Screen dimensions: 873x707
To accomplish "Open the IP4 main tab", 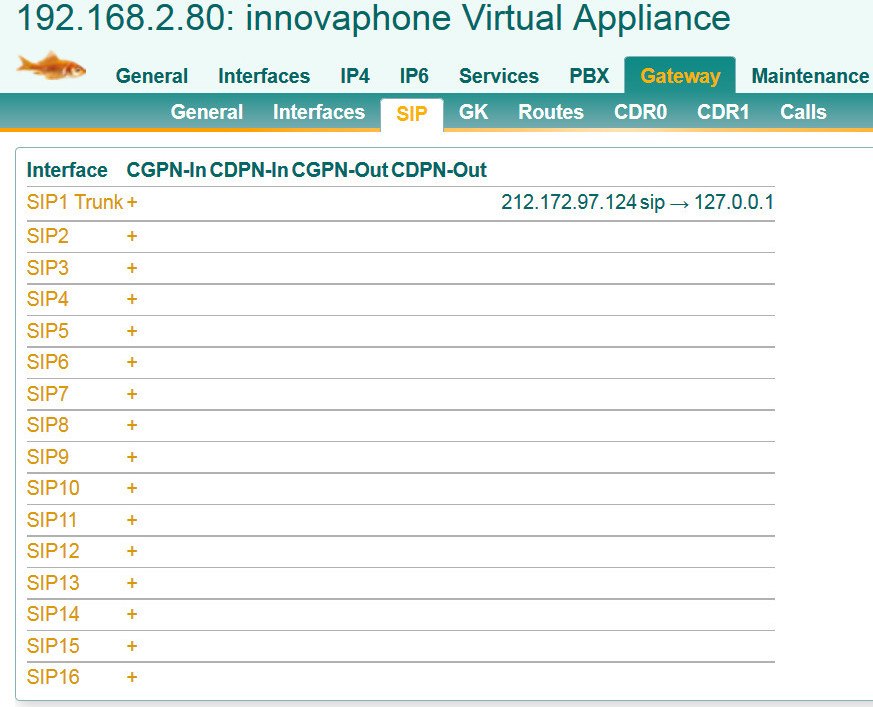I will tap(354, 76).
